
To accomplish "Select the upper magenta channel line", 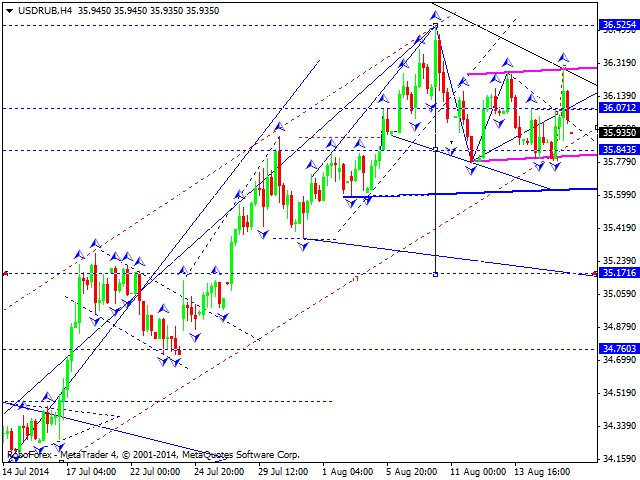I will pyautogui.click(x=530, y=70).
